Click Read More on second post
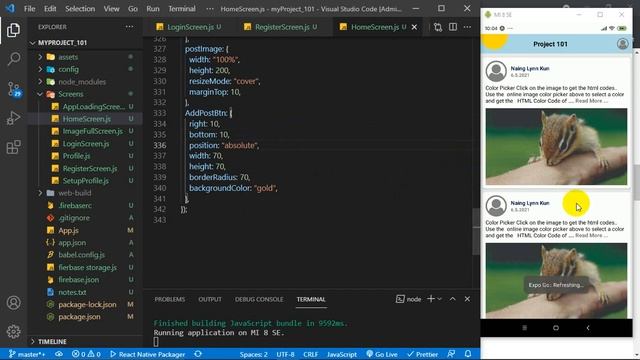Screen dimensions: 640x360 (x=591, y=236)
